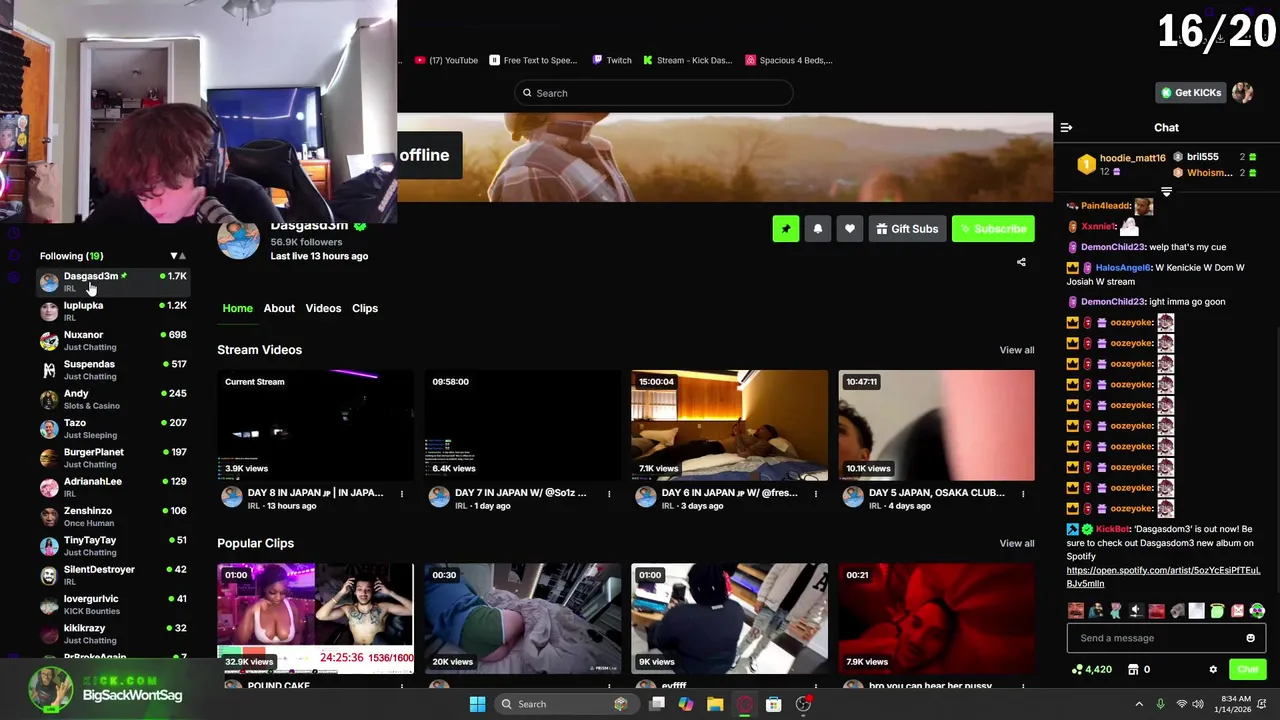Collapse the chat panel with the arrow icon
1280x720 pixels.
pyautogui.click(x=1066, y=127)
